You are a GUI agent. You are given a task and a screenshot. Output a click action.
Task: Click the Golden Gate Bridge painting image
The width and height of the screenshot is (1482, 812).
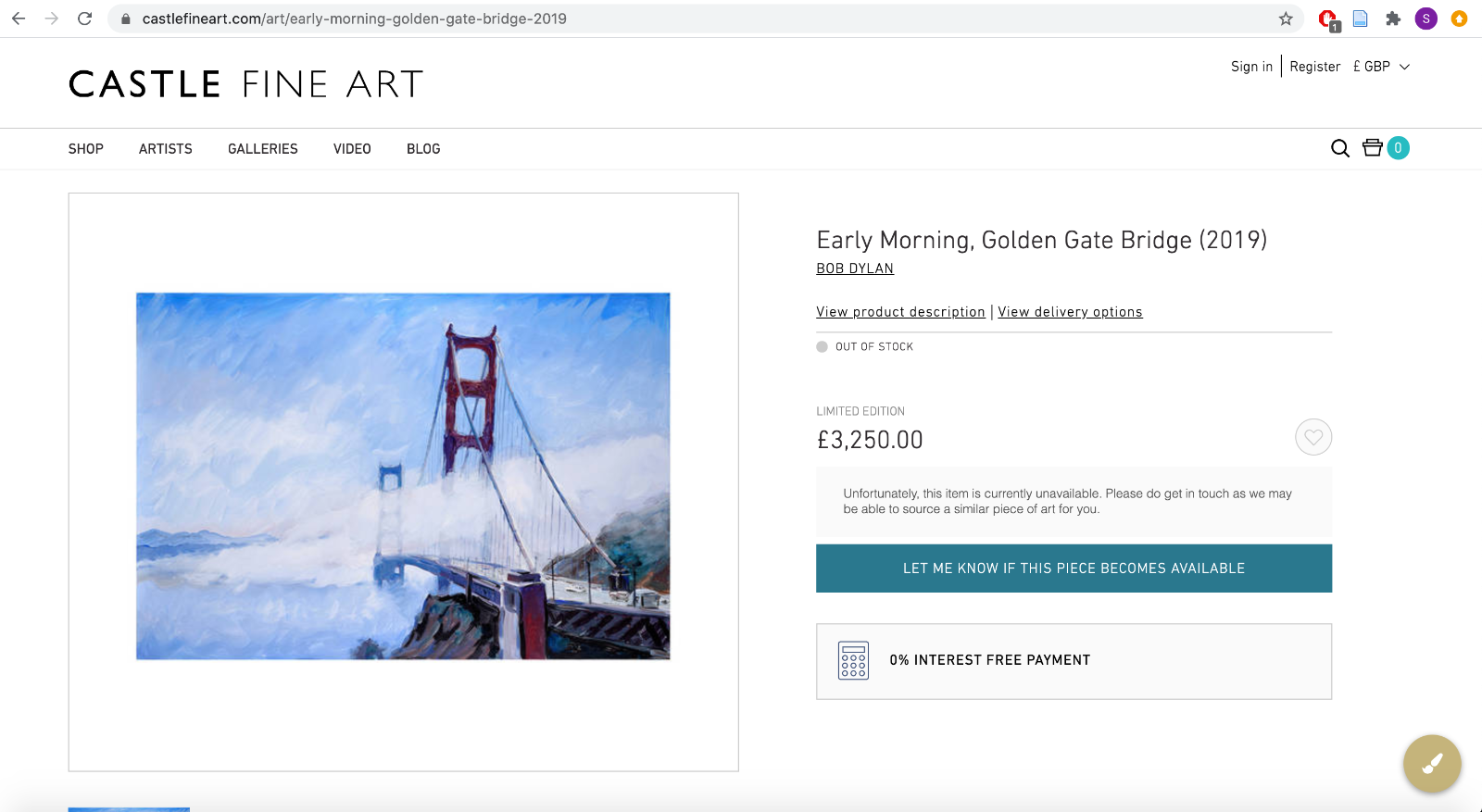(403, 476)
